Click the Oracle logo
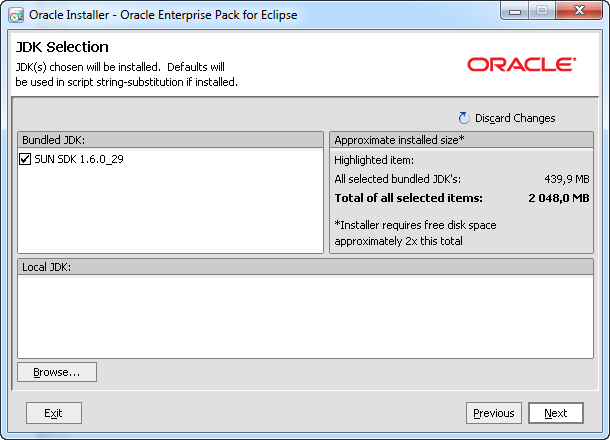 [x=521, y=65]
